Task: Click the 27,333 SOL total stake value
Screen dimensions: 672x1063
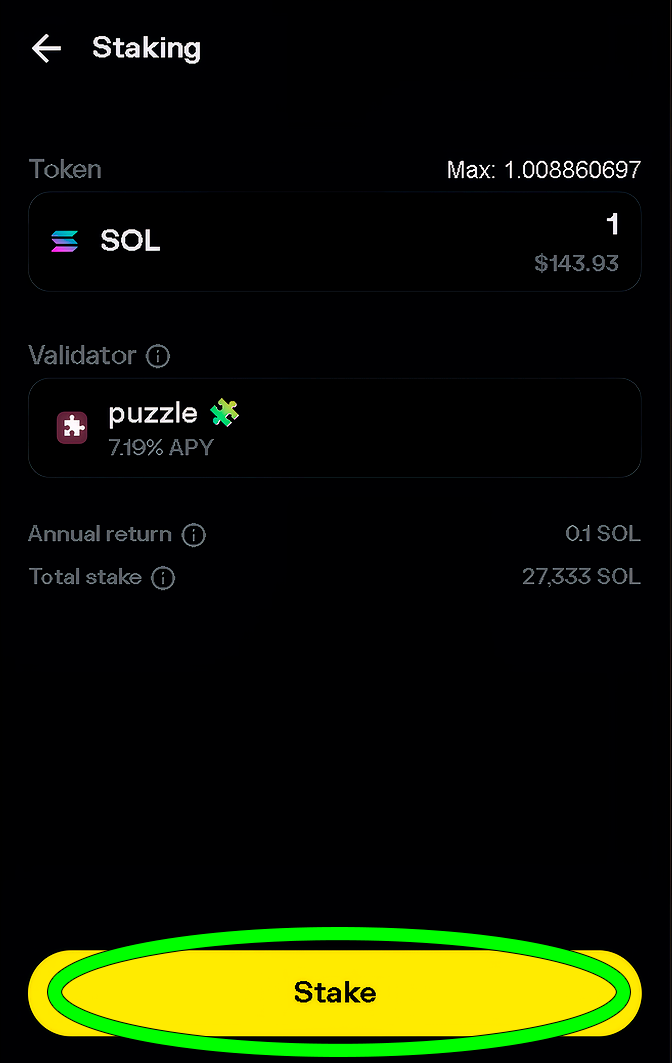Action: click(581, 577)
